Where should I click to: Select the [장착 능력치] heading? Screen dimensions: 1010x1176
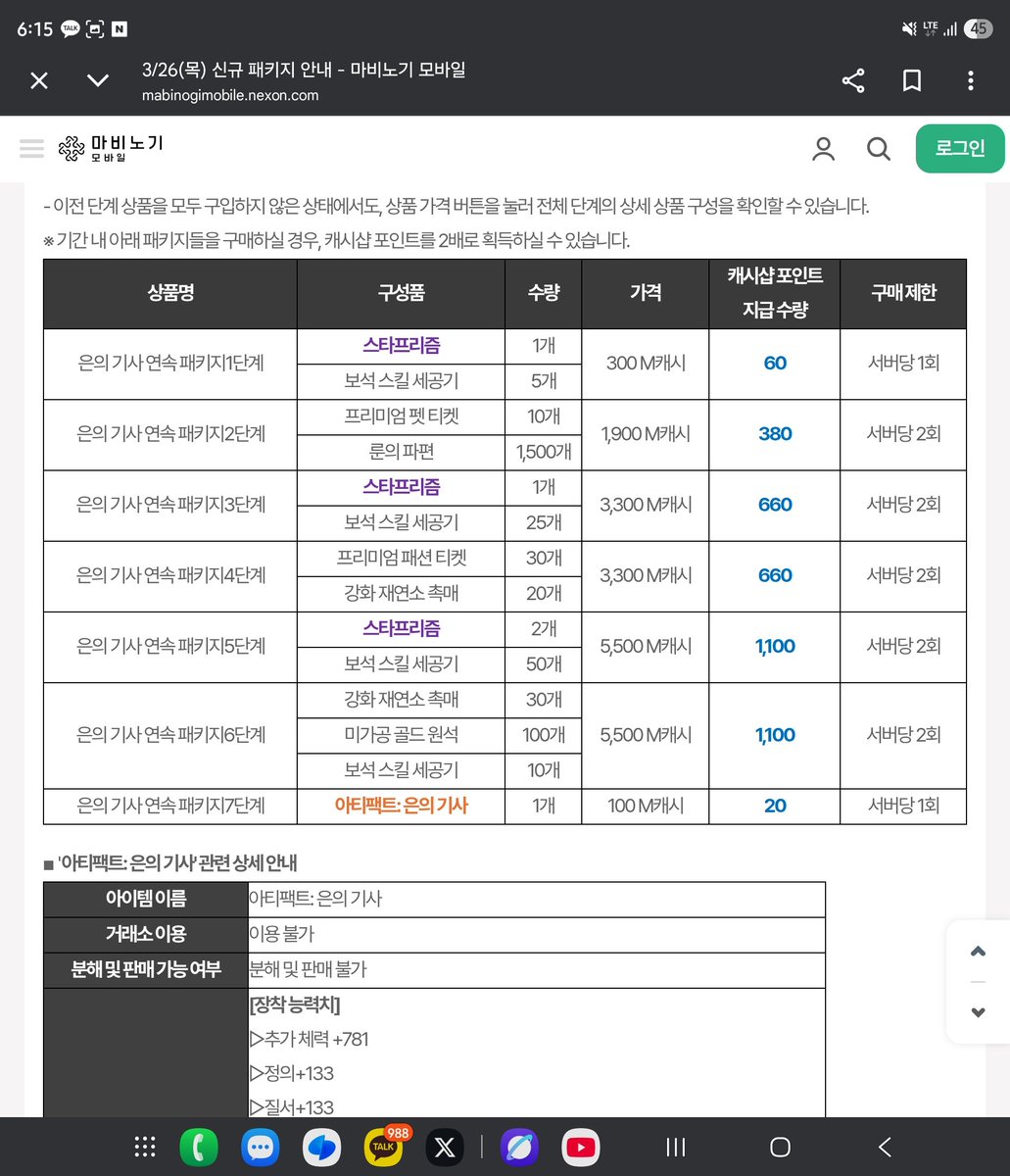[295, 1004]
